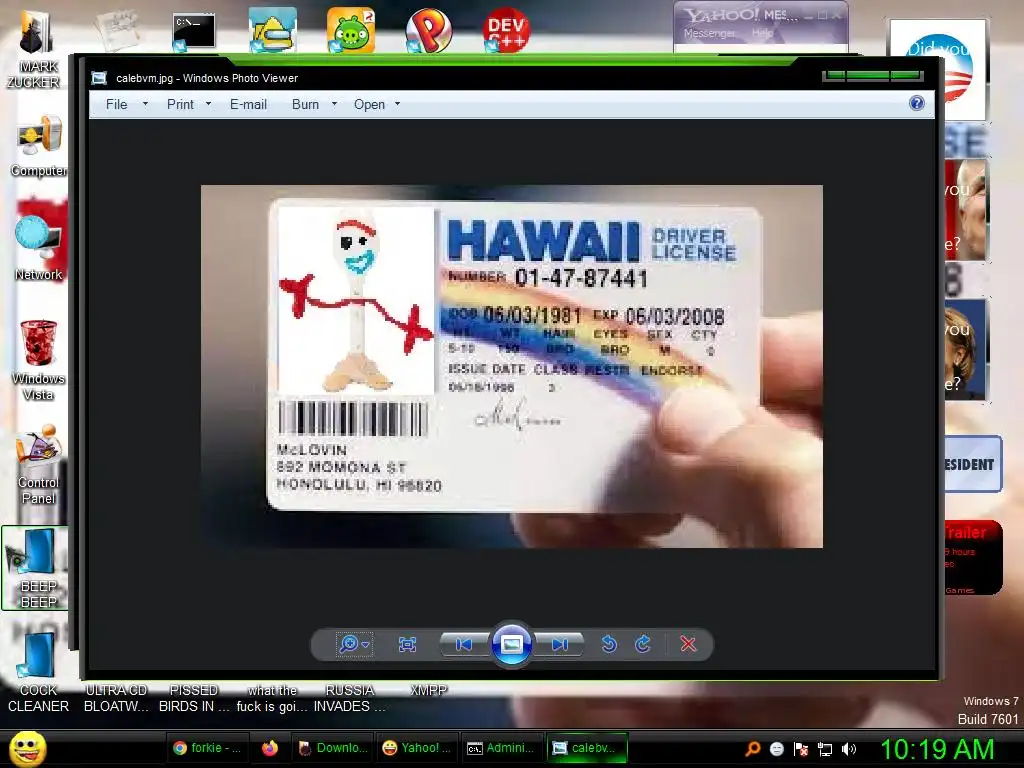Open the zoom magnifier control in Photo Viewer

pyautogui.click(x=354, y=645)
